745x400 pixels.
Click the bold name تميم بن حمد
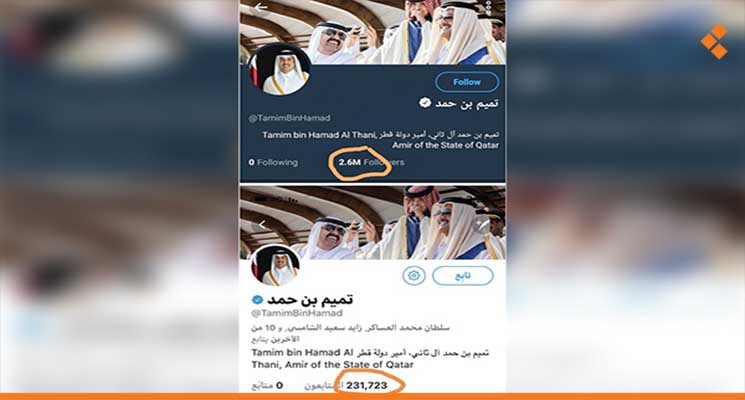310,300
